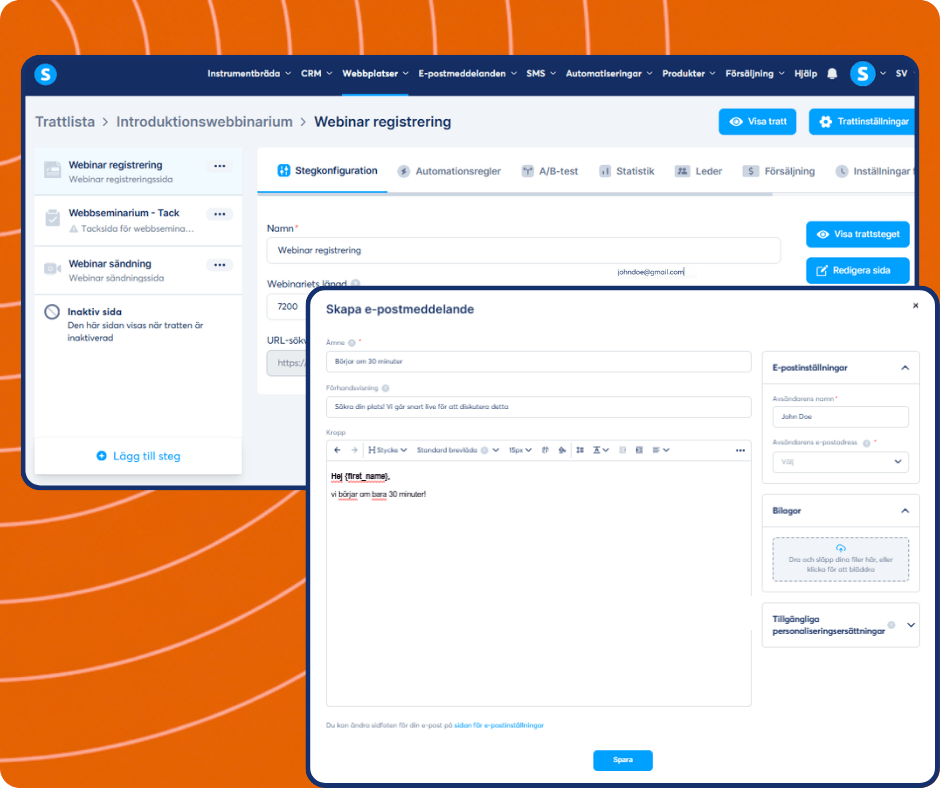Open more editor options (three dots)
The image size is (940, 788).
point(740,450)
